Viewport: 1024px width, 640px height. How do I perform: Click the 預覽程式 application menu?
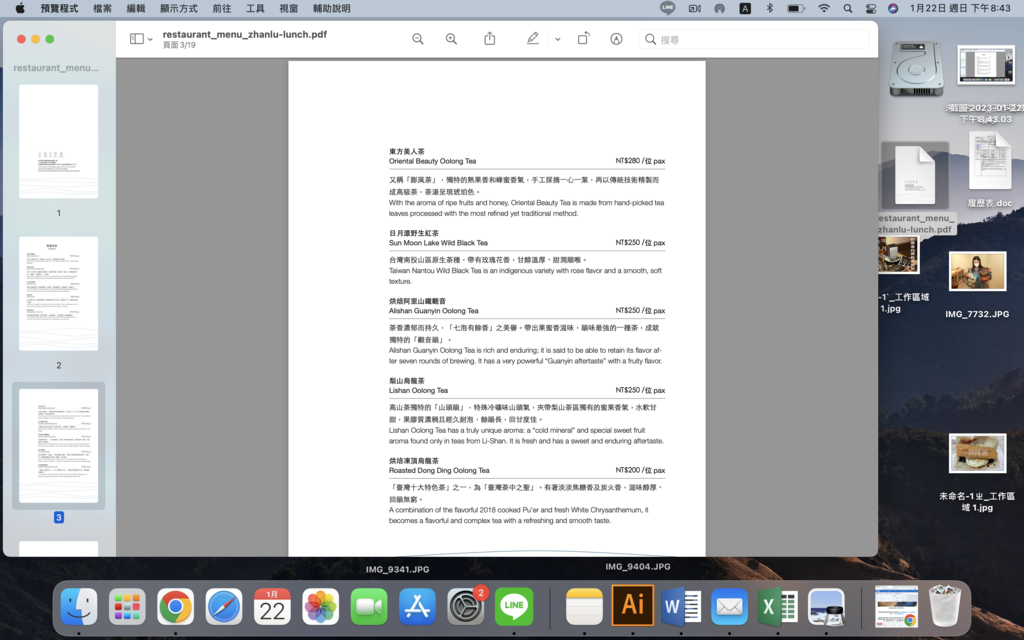coord(59,8)
